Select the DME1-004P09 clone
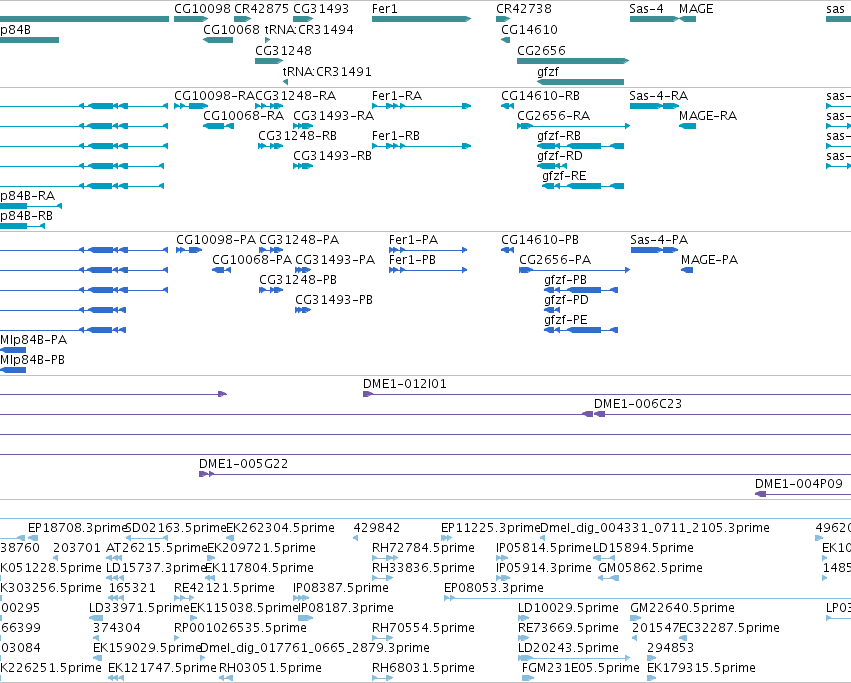Viewport: 851px width, 683px height. (x=803, y=495)
